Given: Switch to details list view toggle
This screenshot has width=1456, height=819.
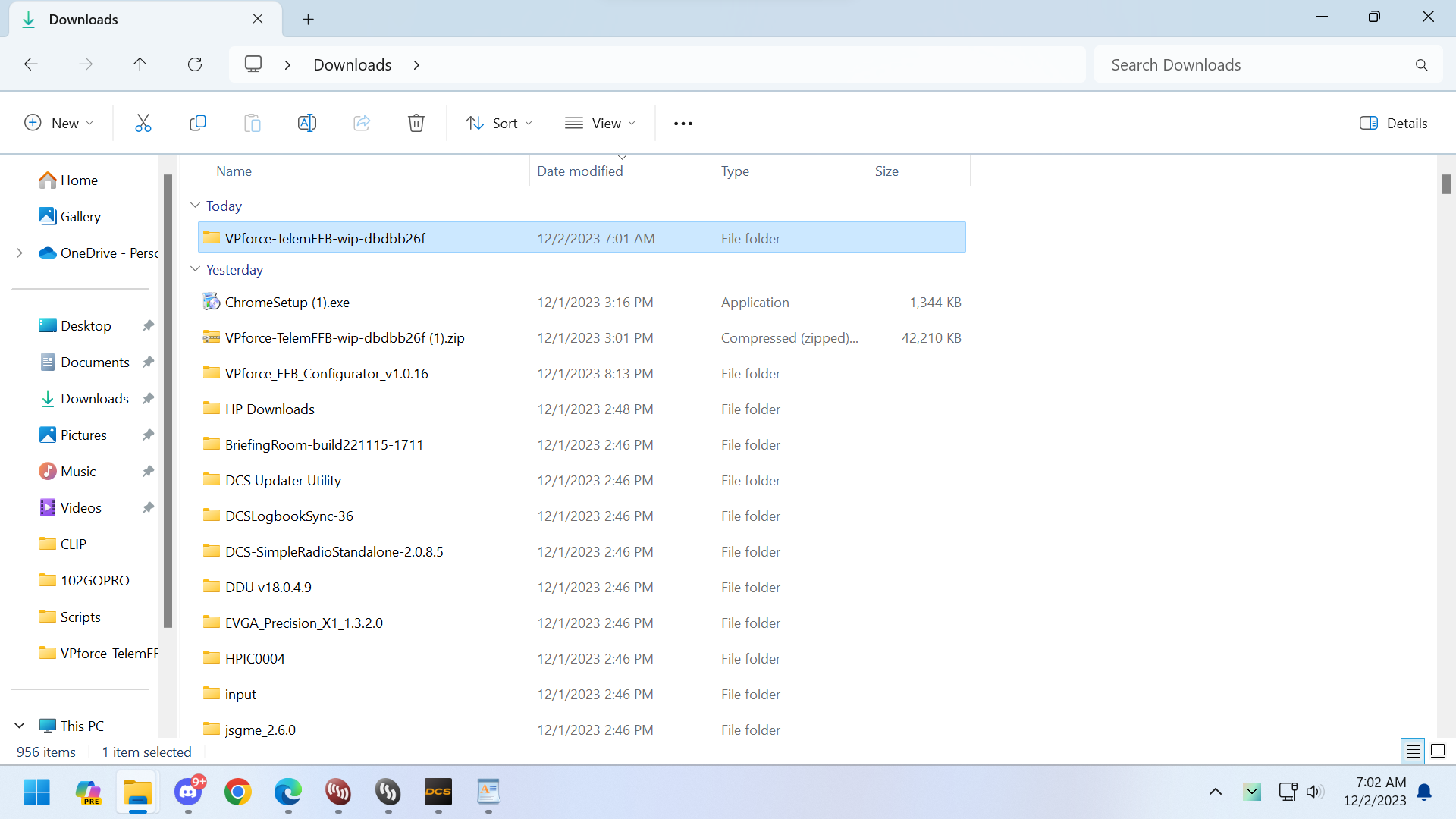Looking at the screenshot, I should tap(1413, 751).
